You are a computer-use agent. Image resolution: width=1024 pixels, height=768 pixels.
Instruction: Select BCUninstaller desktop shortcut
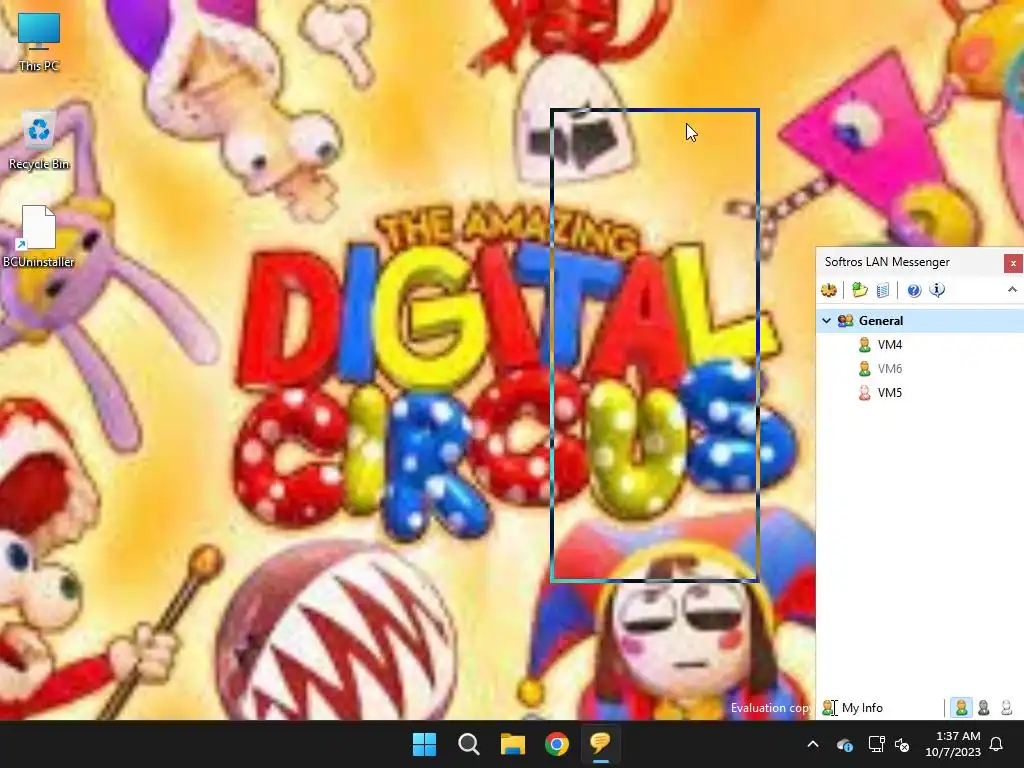(x=39, y=237)
